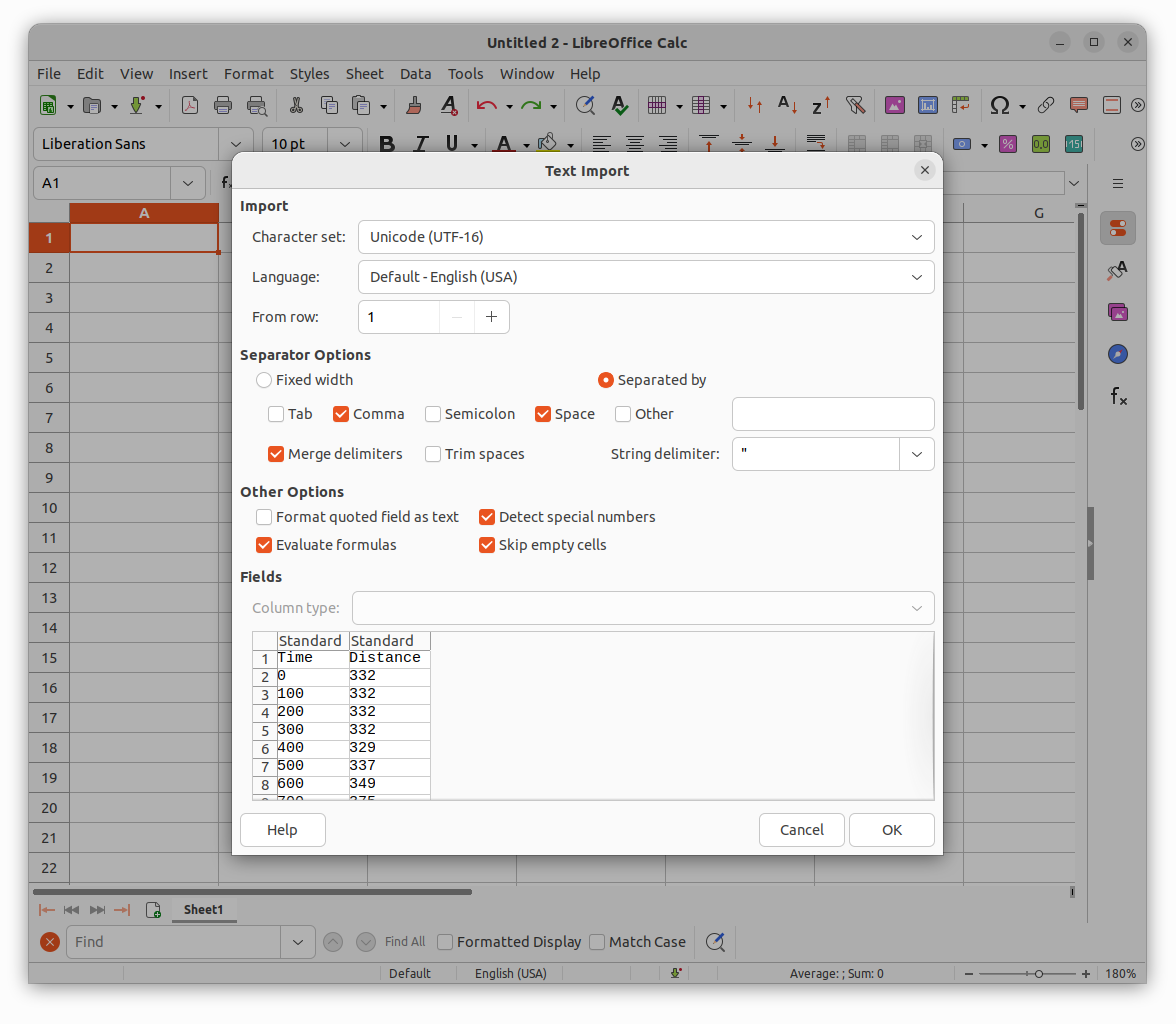Image resolution: width=1176 pixels, height=1024 pixels.
Task: Open the Sheet menu
Action: [x=364, y=74]
